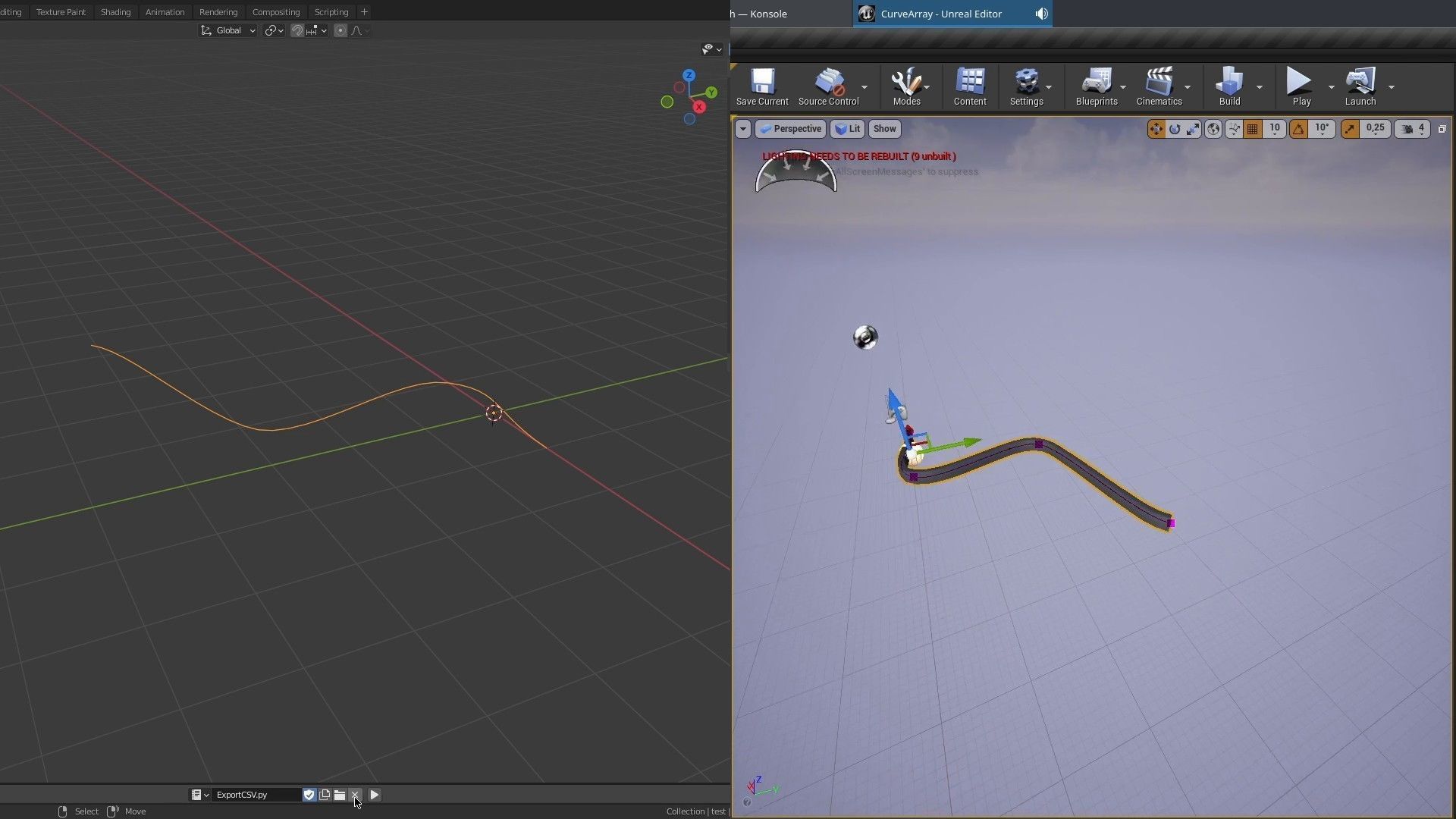Open the snap-to options dropdown
Viewport: 1456px width, 819px height.
324,30
